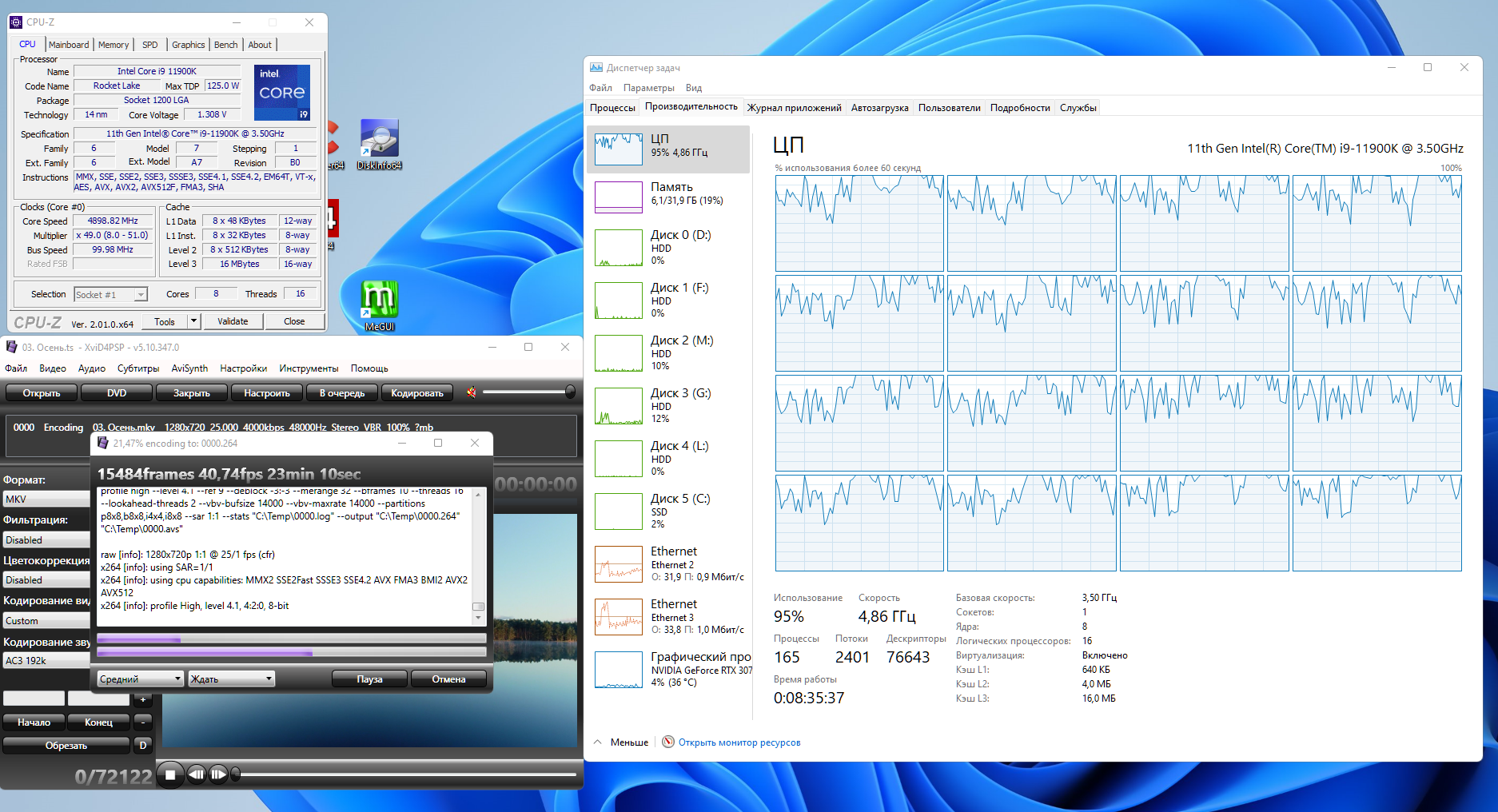Open the Автозагрузка tab in Task Manager
This screenshot has height=812, width=1498.
pos(879,108)
